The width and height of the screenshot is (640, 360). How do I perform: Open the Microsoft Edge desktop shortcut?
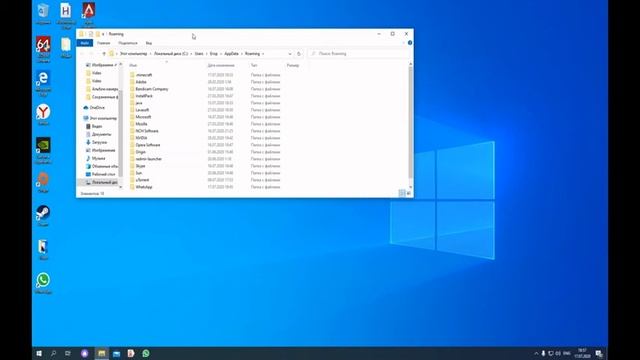[43, 83]
